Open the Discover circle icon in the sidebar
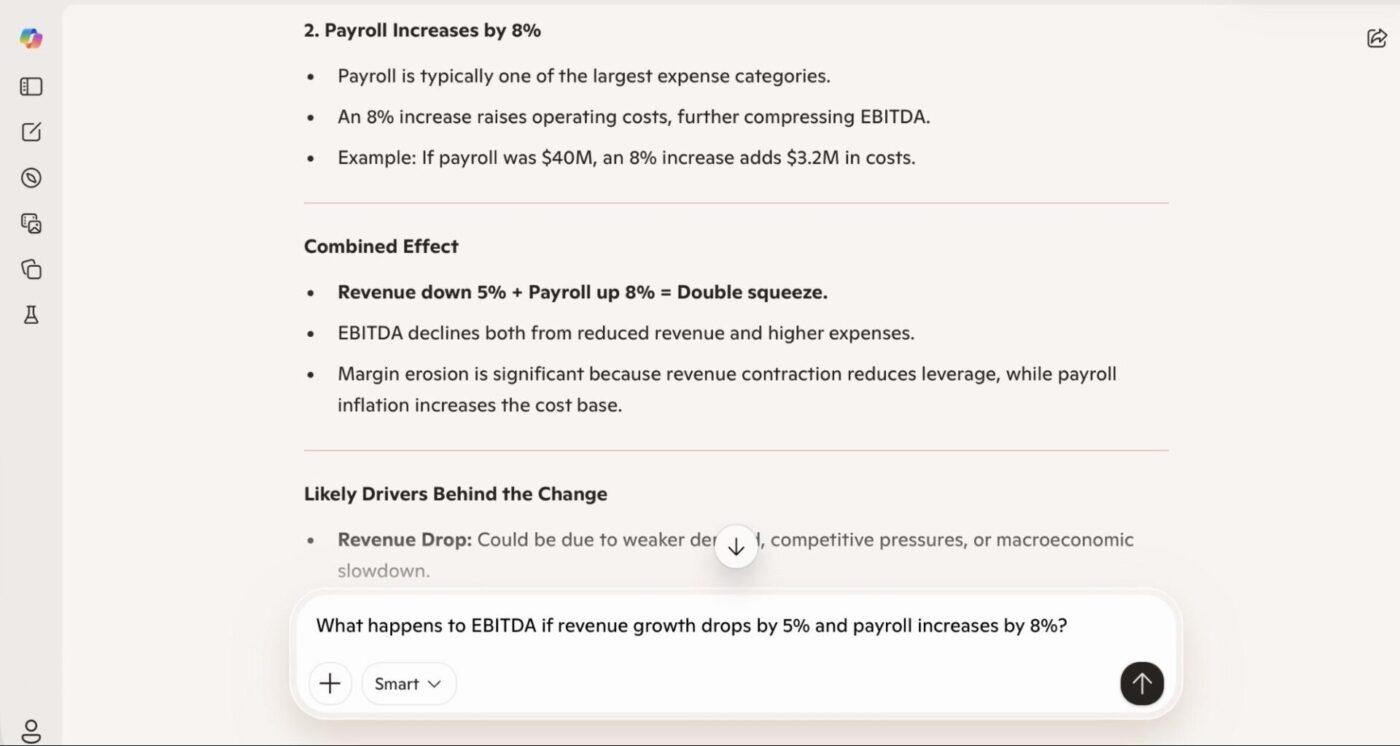Image resolution: width=1400 pixels, height=746 pixels. (x=30, y=177)
